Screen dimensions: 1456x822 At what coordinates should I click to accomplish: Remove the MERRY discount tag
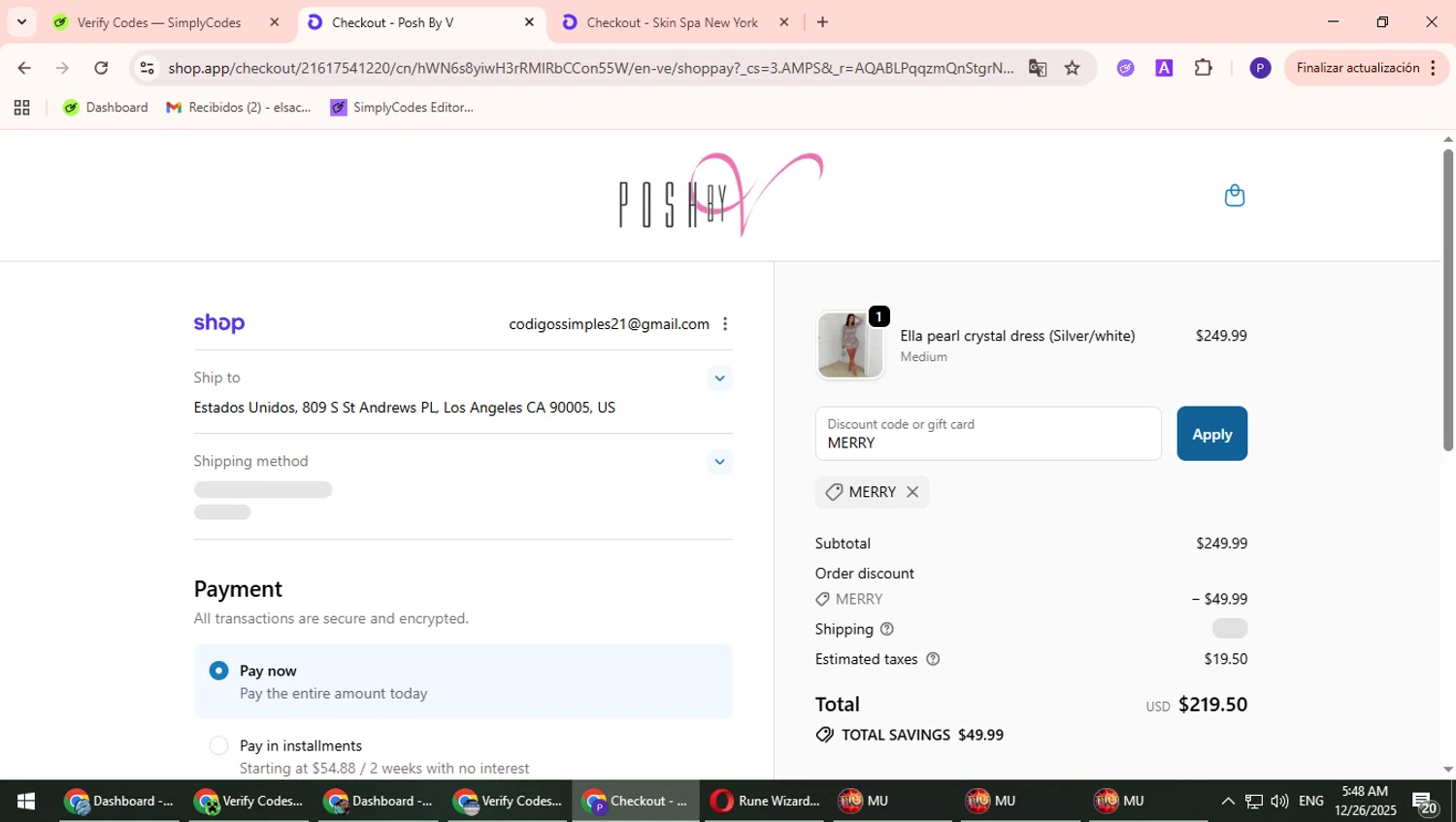pos(912,492)
